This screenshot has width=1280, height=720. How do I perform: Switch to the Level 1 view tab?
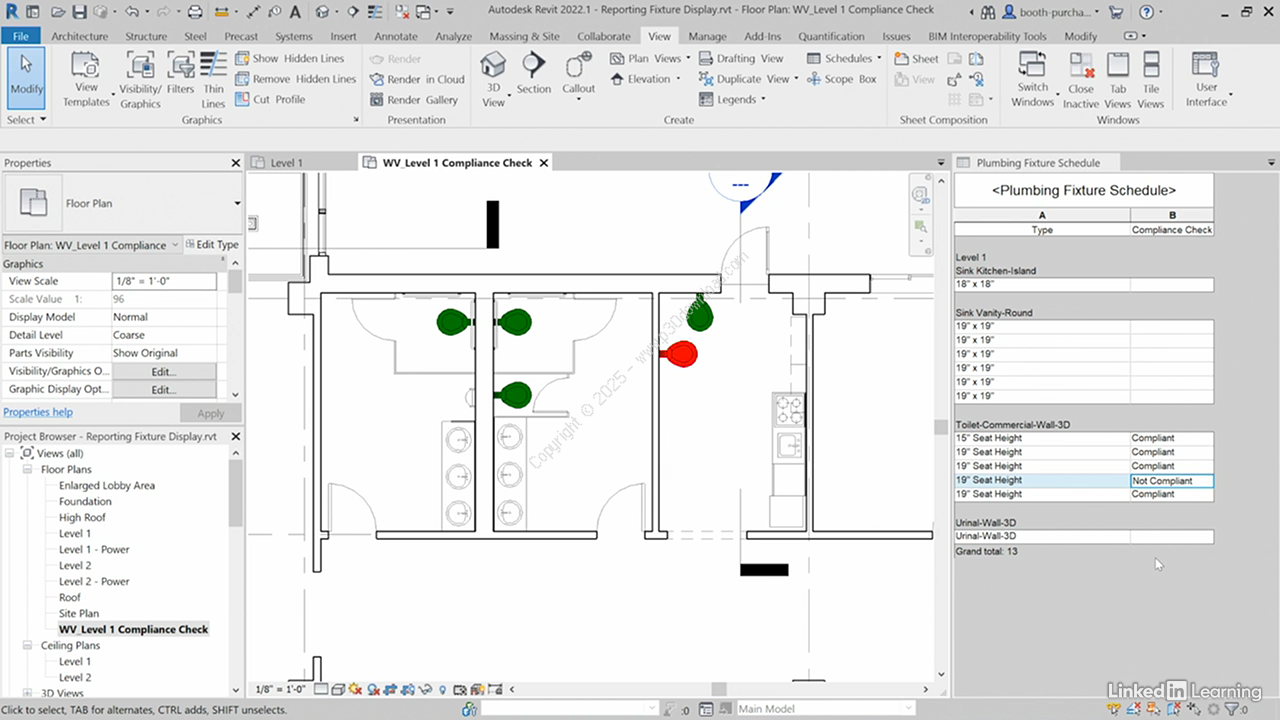(x=286, y=162)
